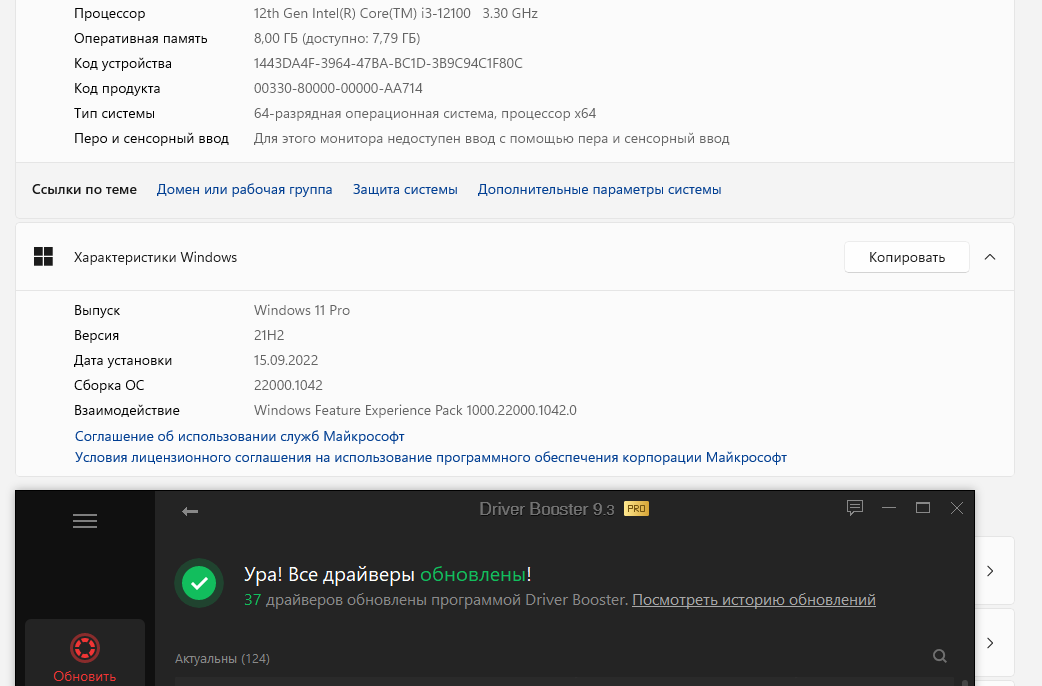1042x686 pixels.
Task: Select pen and touch input description text
Action: tap(492, 139)
